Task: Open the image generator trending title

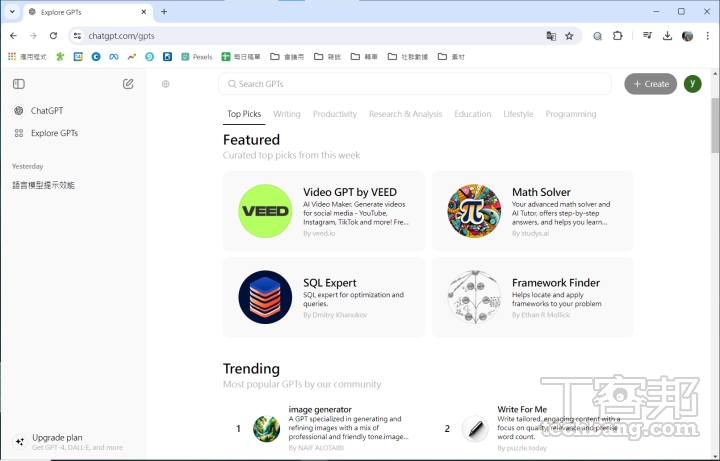Action: coord(320,409)
